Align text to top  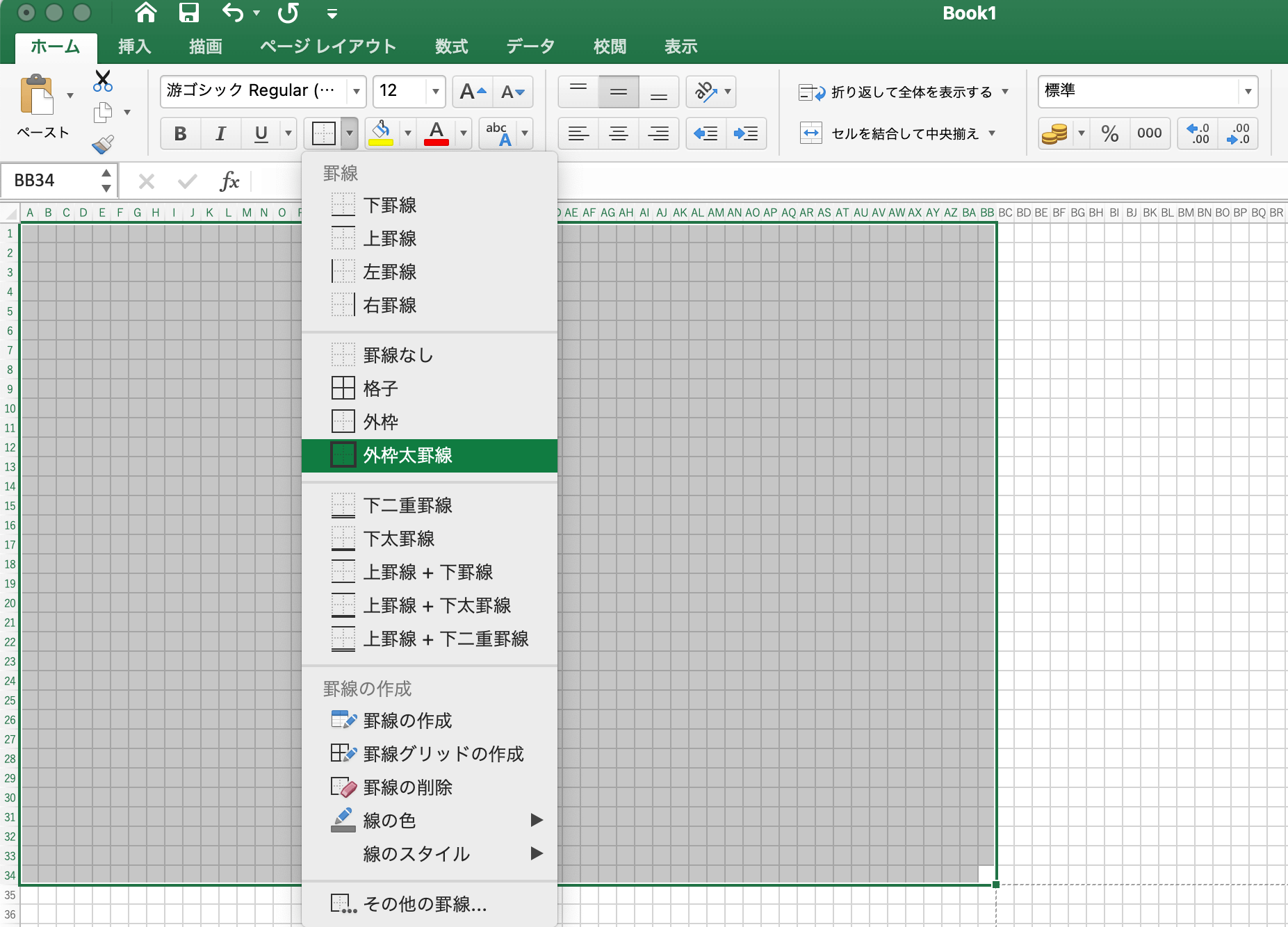coord(578,92)
